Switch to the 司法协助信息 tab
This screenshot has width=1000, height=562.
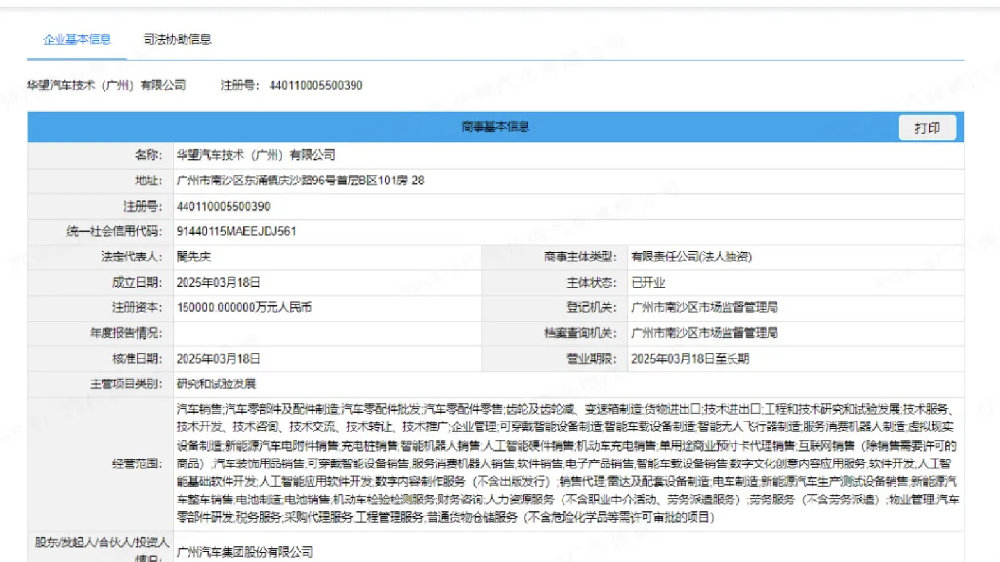177,40
